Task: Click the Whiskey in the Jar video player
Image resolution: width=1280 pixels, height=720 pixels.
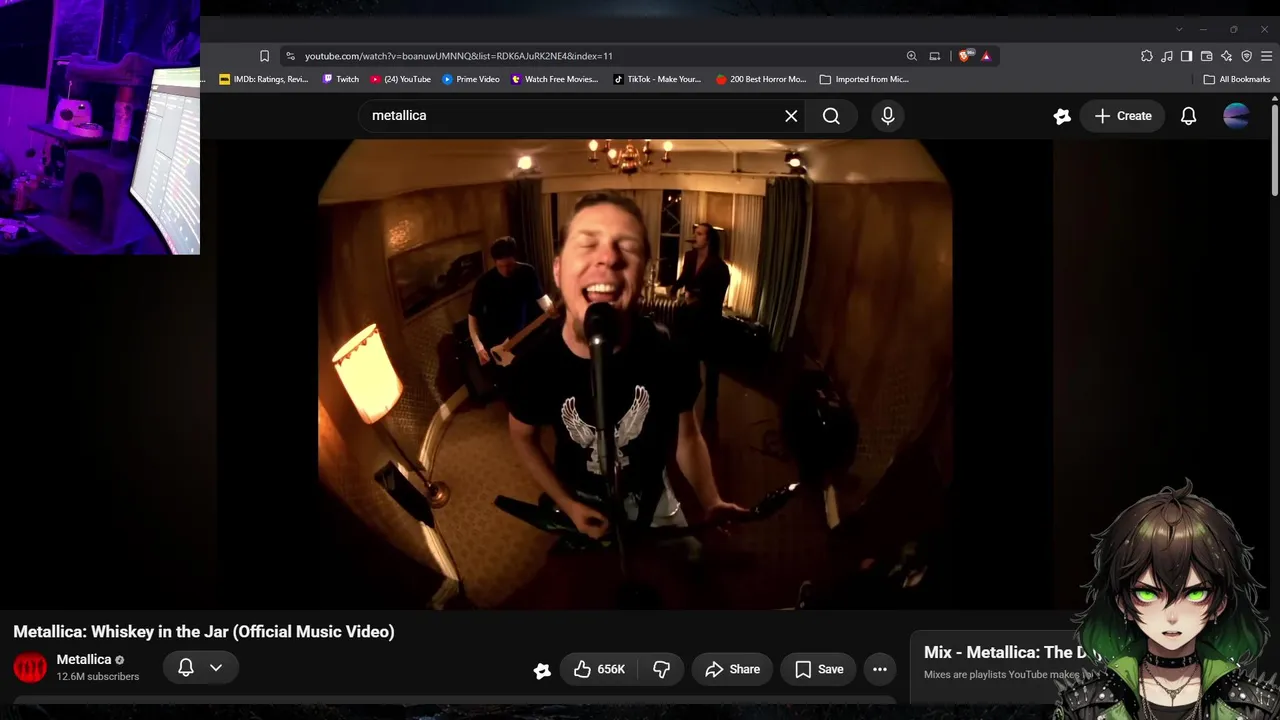Action: coord(635,374)
